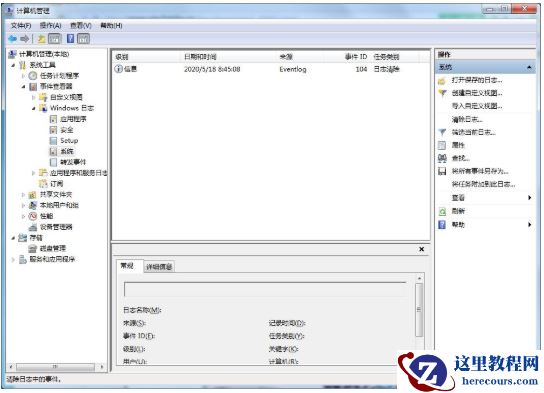Collapse the 系统工具 tree node
The width and height of the screenshot is (544, 393).
[13, 65]
